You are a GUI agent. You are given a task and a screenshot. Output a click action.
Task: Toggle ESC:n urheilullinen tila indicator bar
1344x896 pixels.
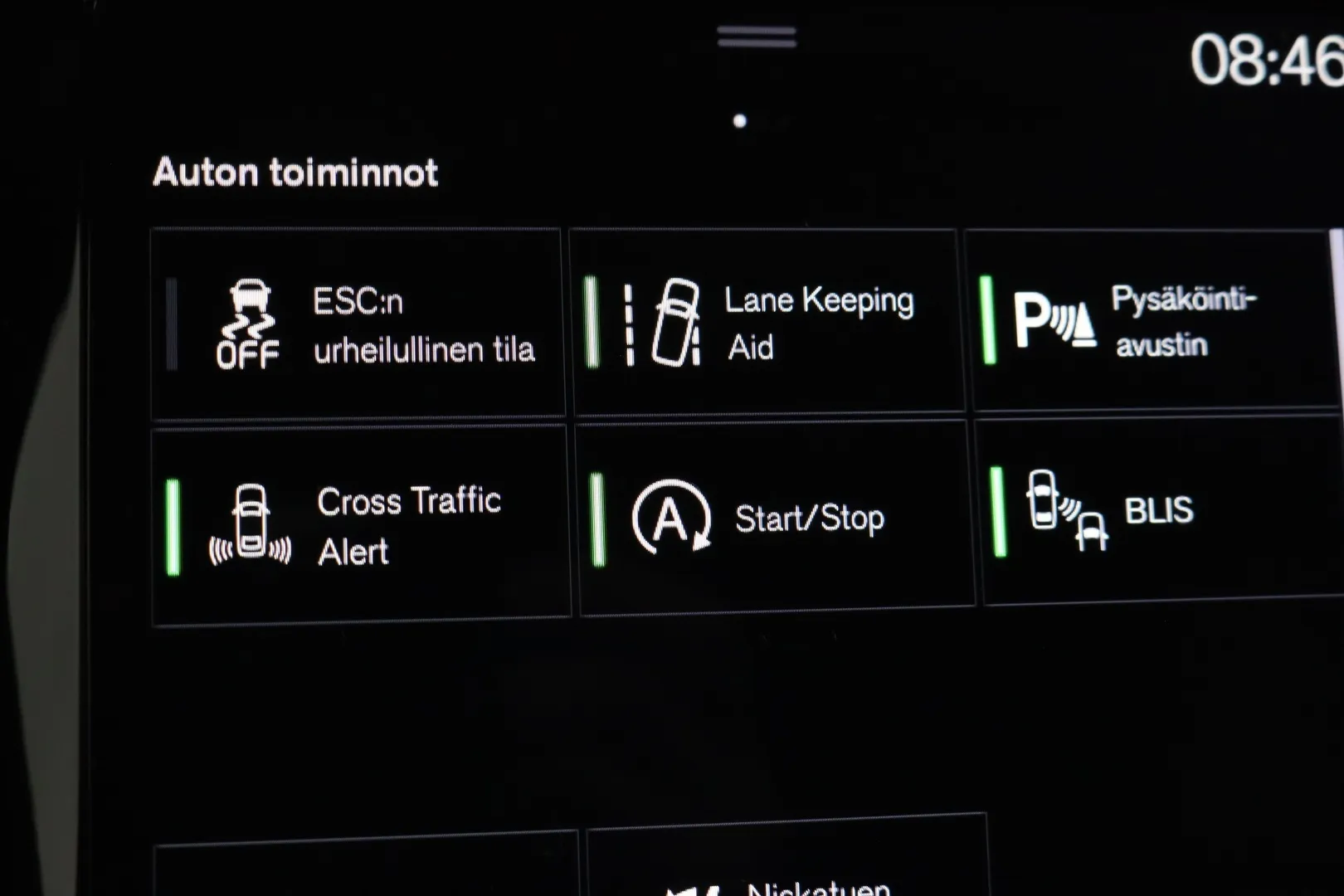point(172,324)
